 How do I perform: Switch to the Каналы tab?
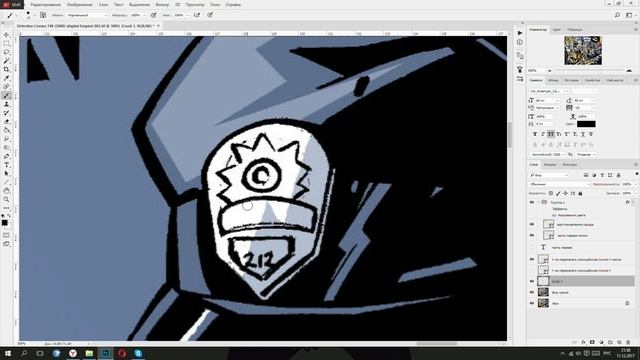(550, 164)
